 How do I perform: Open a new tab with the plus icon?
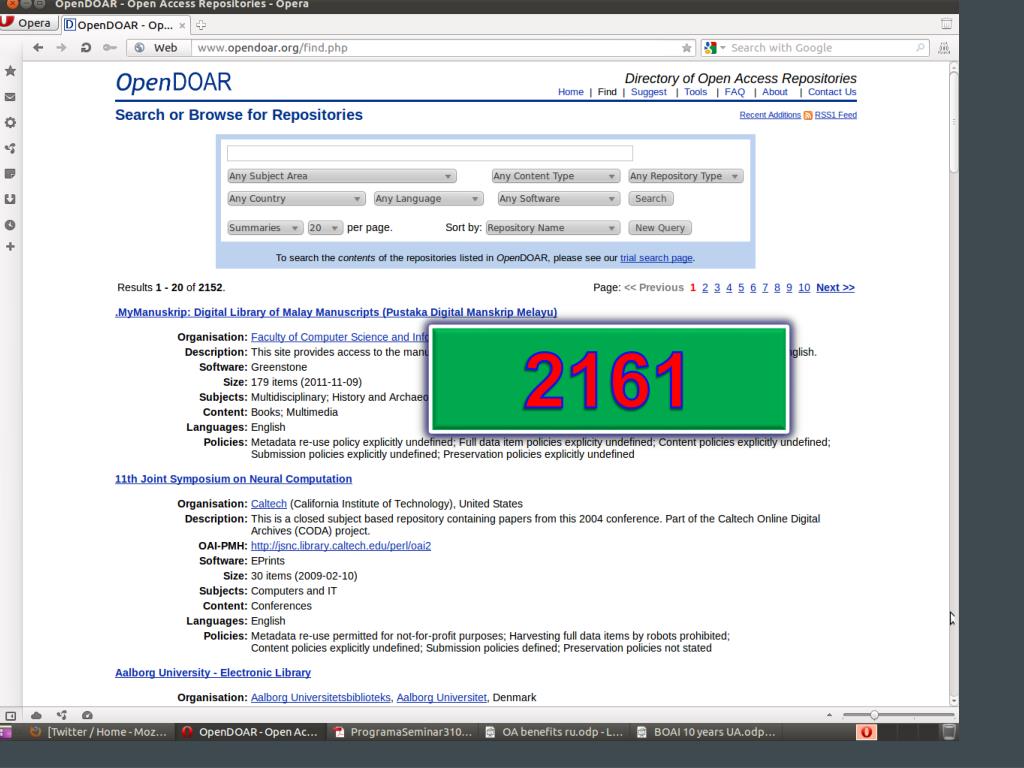[x=201, y=25]
